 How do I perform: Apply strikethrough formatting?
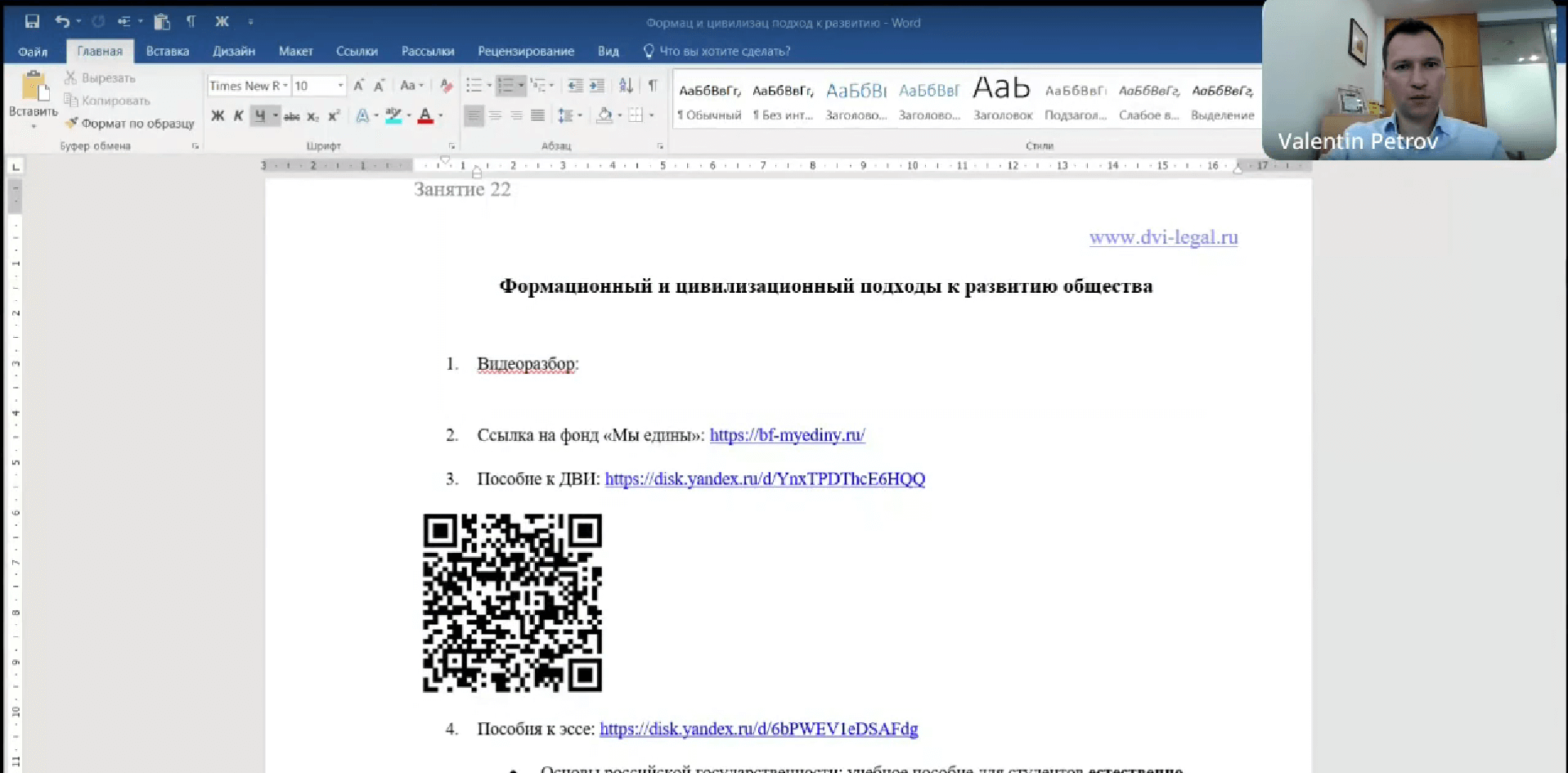click(291, 116)
